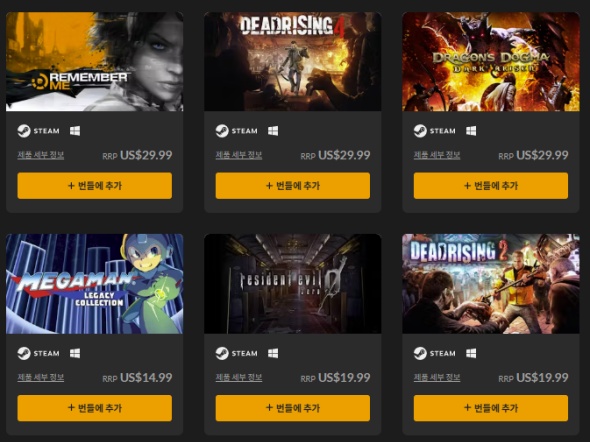Add Dead Rising 2 to the bundle
This screenshot has width=590, height=442.
click(491, 408)
